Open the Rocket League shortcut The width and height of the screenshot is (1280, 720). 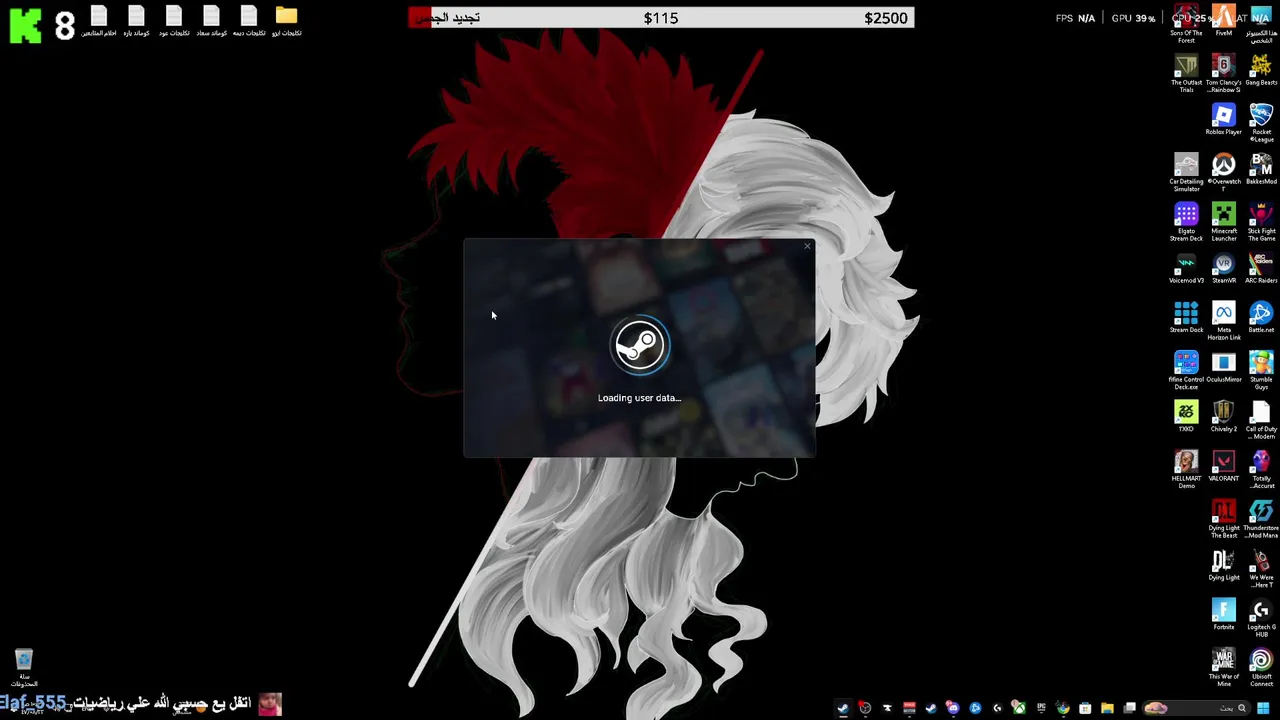[x=1261, y=123]
